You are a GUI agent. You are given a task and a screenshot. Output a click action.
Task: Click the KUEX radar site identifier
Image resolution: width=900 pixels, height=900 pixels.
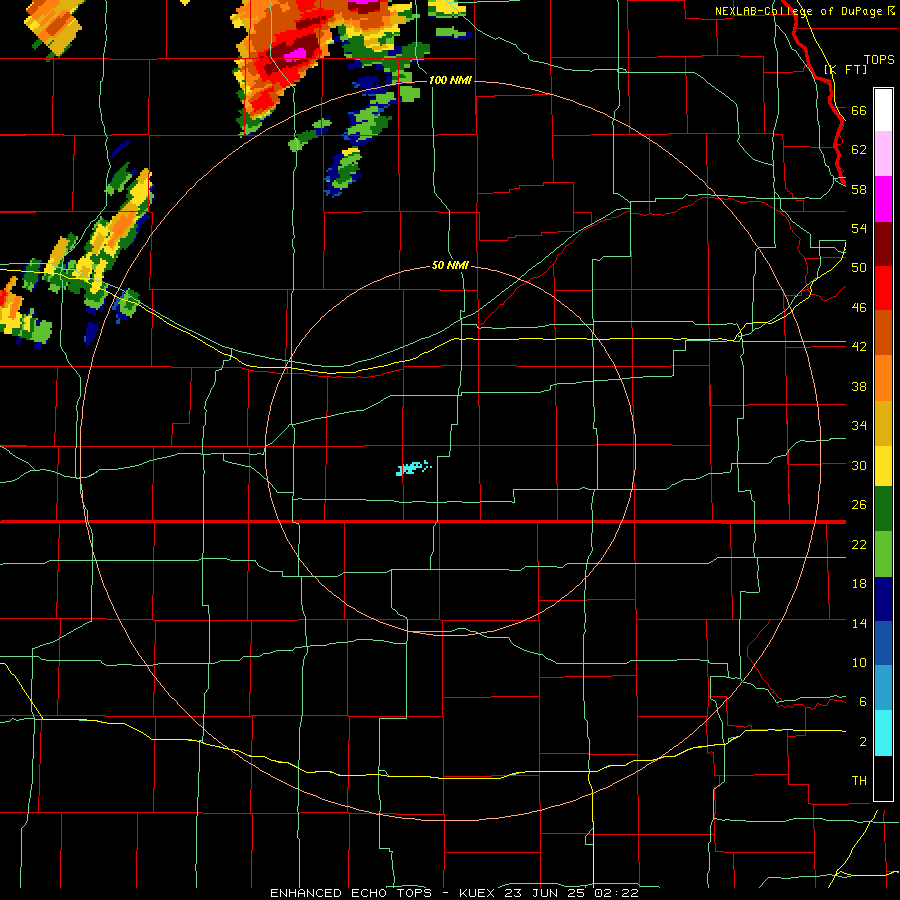point(476,893)
